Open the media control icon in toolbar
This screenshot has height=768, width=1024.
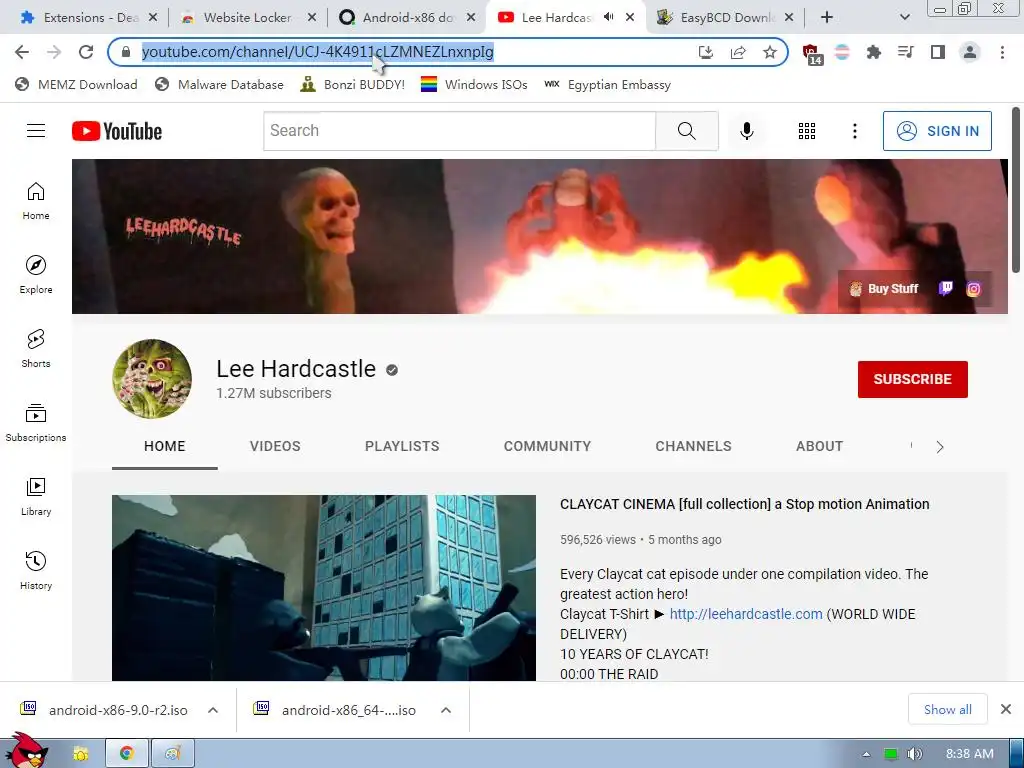click(x=905, y=52)
